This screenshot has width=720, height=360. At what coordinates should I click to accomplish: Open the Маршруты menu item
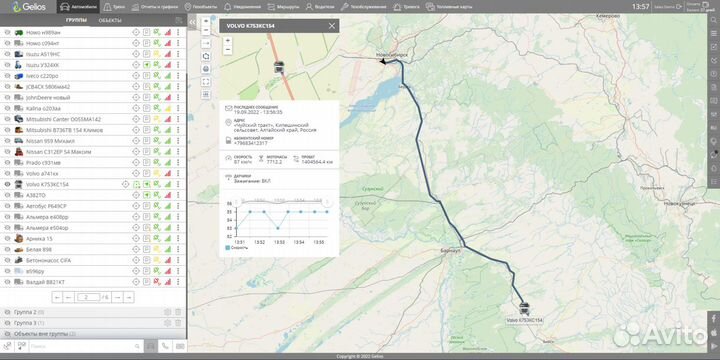point(283,7)
